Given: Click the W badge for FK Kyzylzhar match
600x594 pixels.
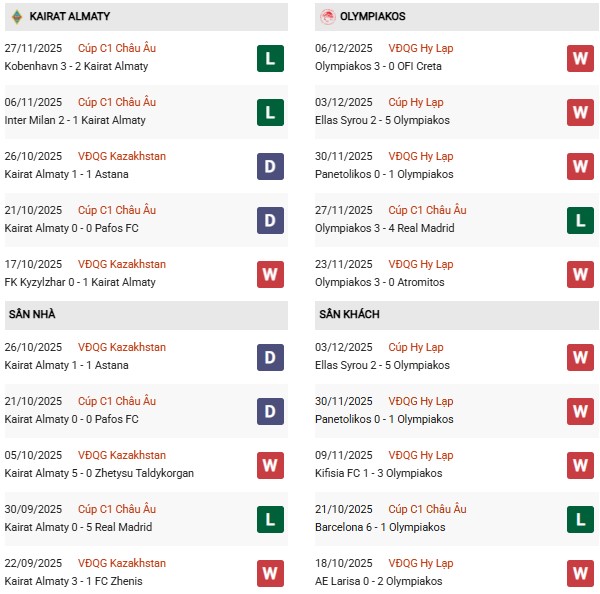Looking at the screenshot, I should [270, 274].
